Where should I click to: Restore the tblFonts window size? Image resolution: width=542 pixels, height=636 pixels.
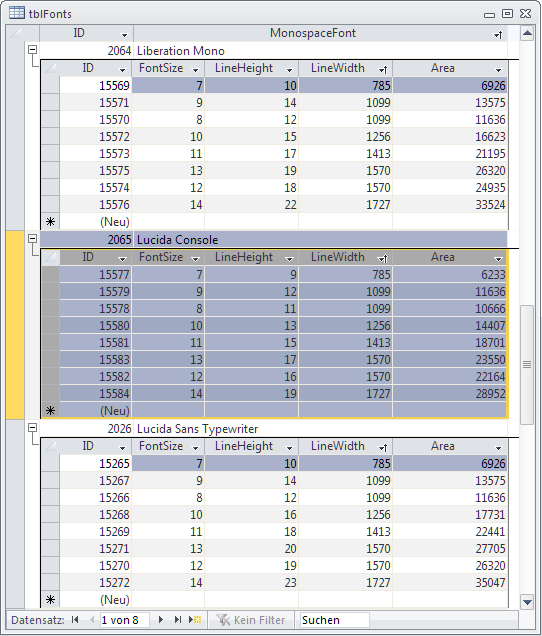pyautogui.click(x=508, y=13)
